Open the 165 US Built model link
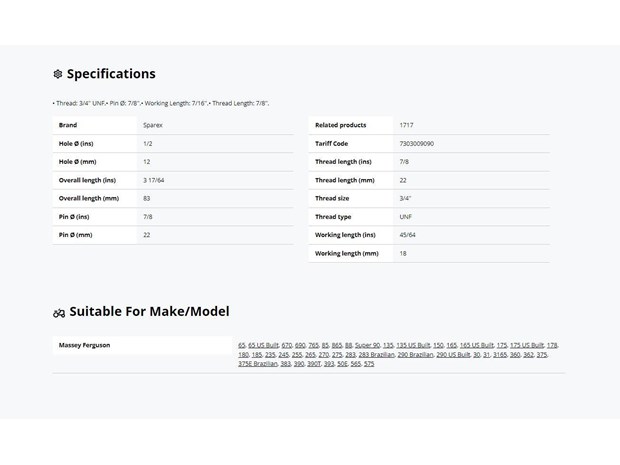The image size is (620, 465). pyautogui.click(x=476, y=345)
